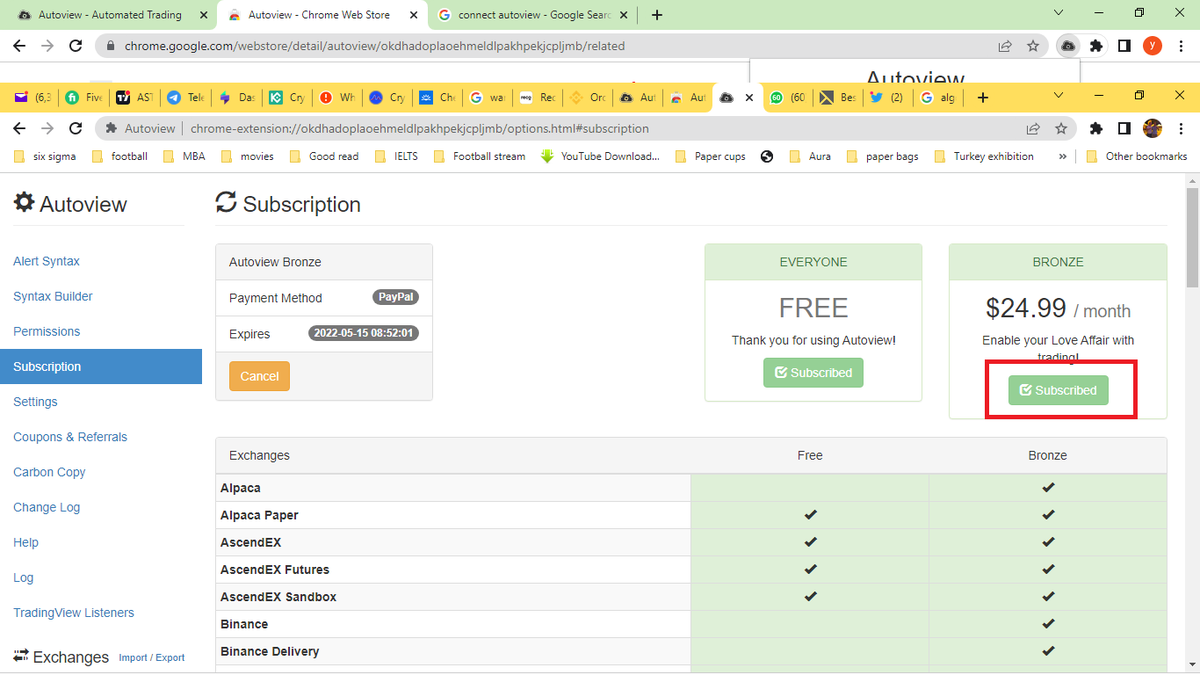The width and height of the screenshot is (1200, 675).
Task: Click the globe bookmark icon before Aura
Action: (x=767, y=156)
